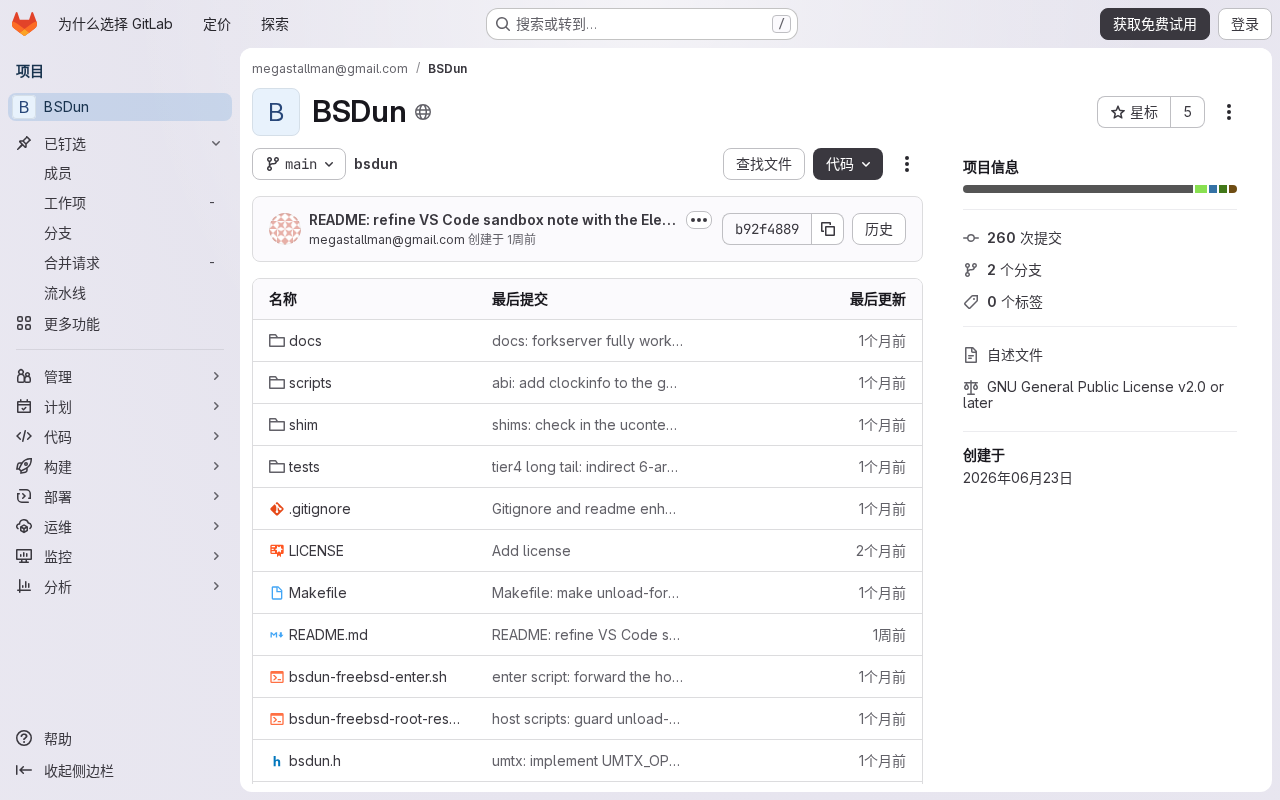
Task: Click 获取免费试用 button
Action: 1155,24
